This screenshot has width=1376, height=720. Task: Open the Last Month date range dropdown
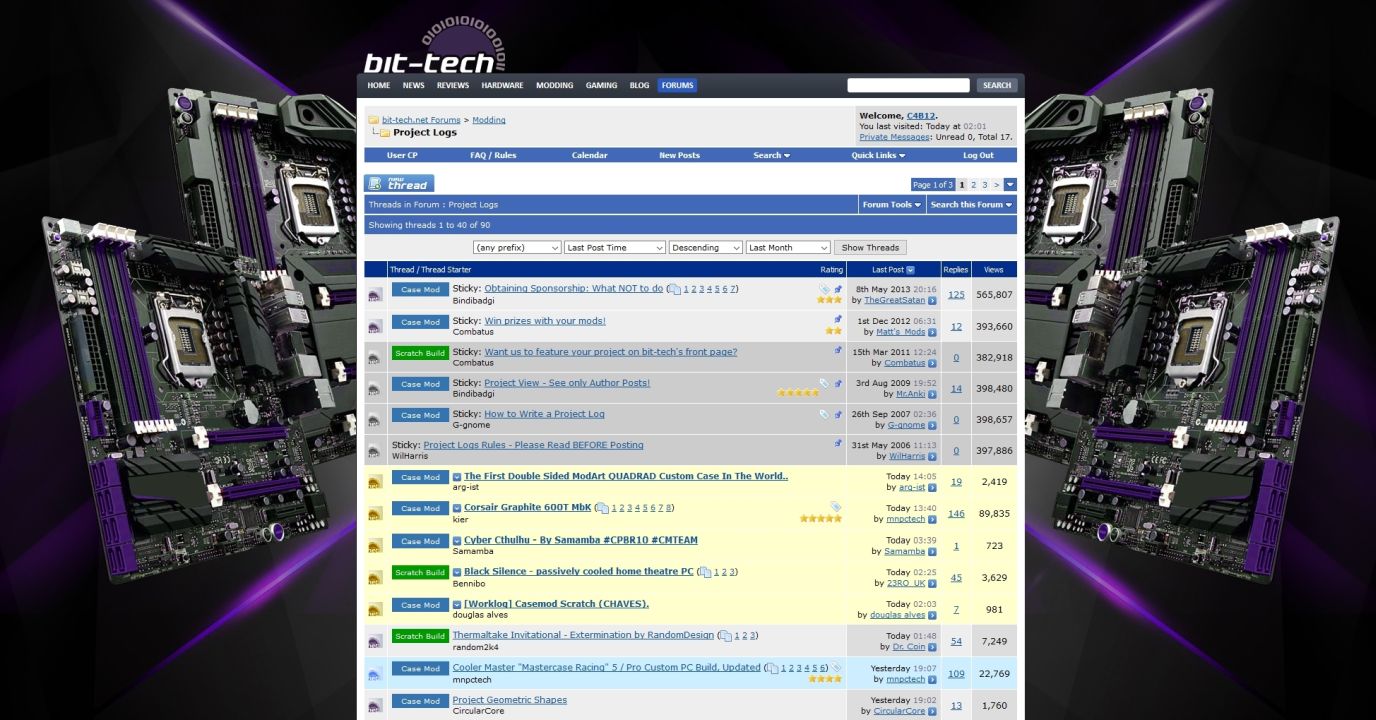(788, 248)
